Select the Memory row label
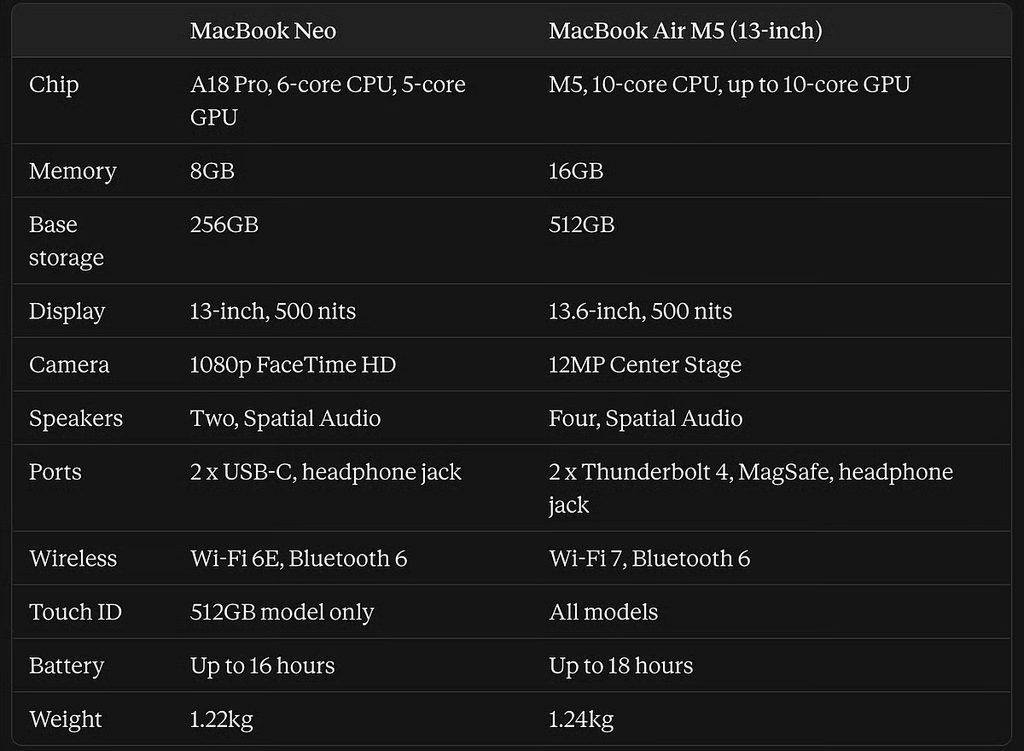This screenshot has width=1024, height=751. point(73,170)
